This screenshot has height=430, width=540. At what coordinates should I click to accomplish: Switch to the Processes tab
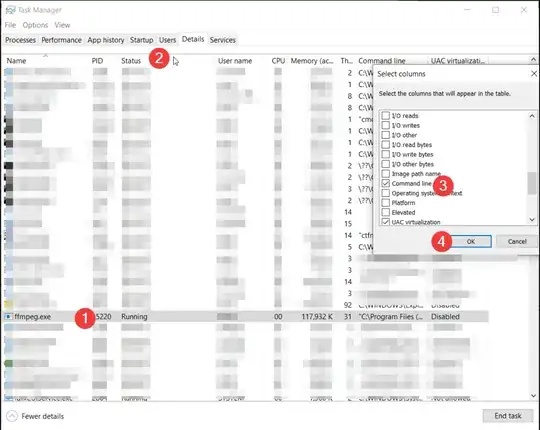pyautogui.click(x=20, y=40)
